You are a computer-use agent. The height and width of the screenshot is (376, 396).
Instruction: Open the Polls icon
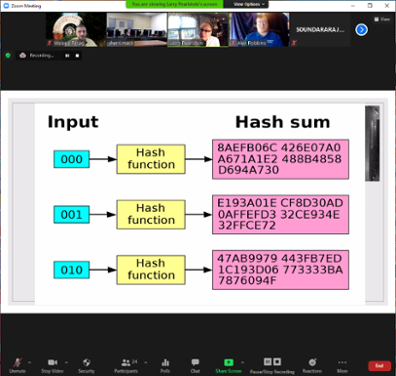pyautogui.click(x=165, y=365)
